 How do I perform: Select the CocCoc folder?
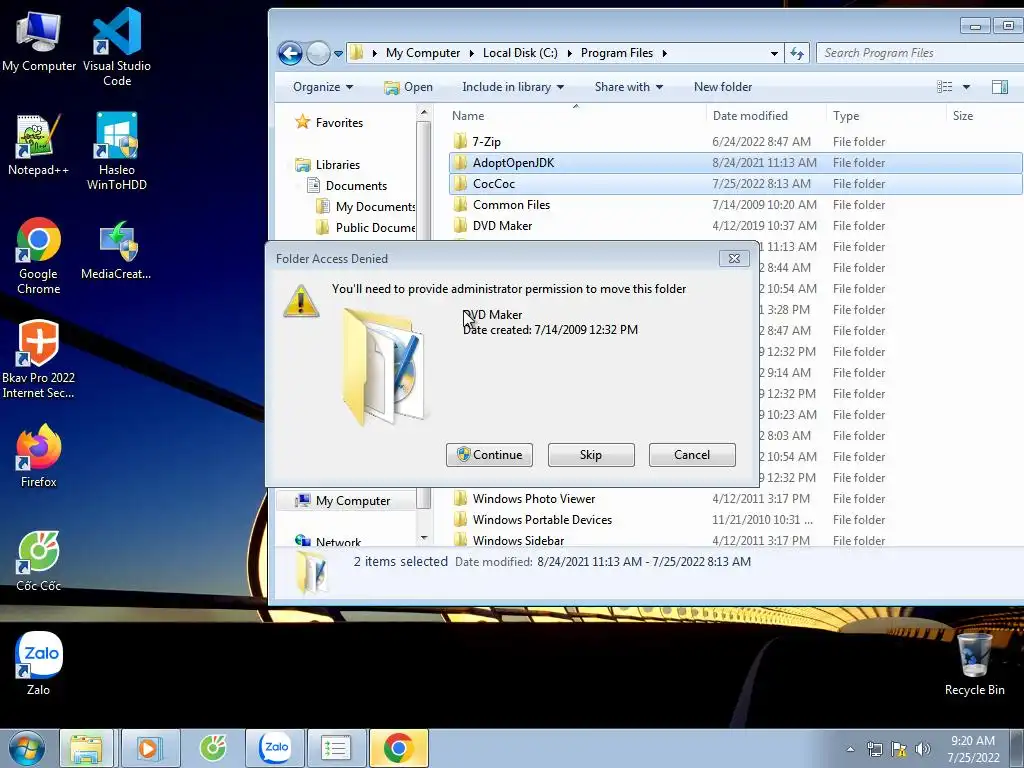[x=736, y=184]
